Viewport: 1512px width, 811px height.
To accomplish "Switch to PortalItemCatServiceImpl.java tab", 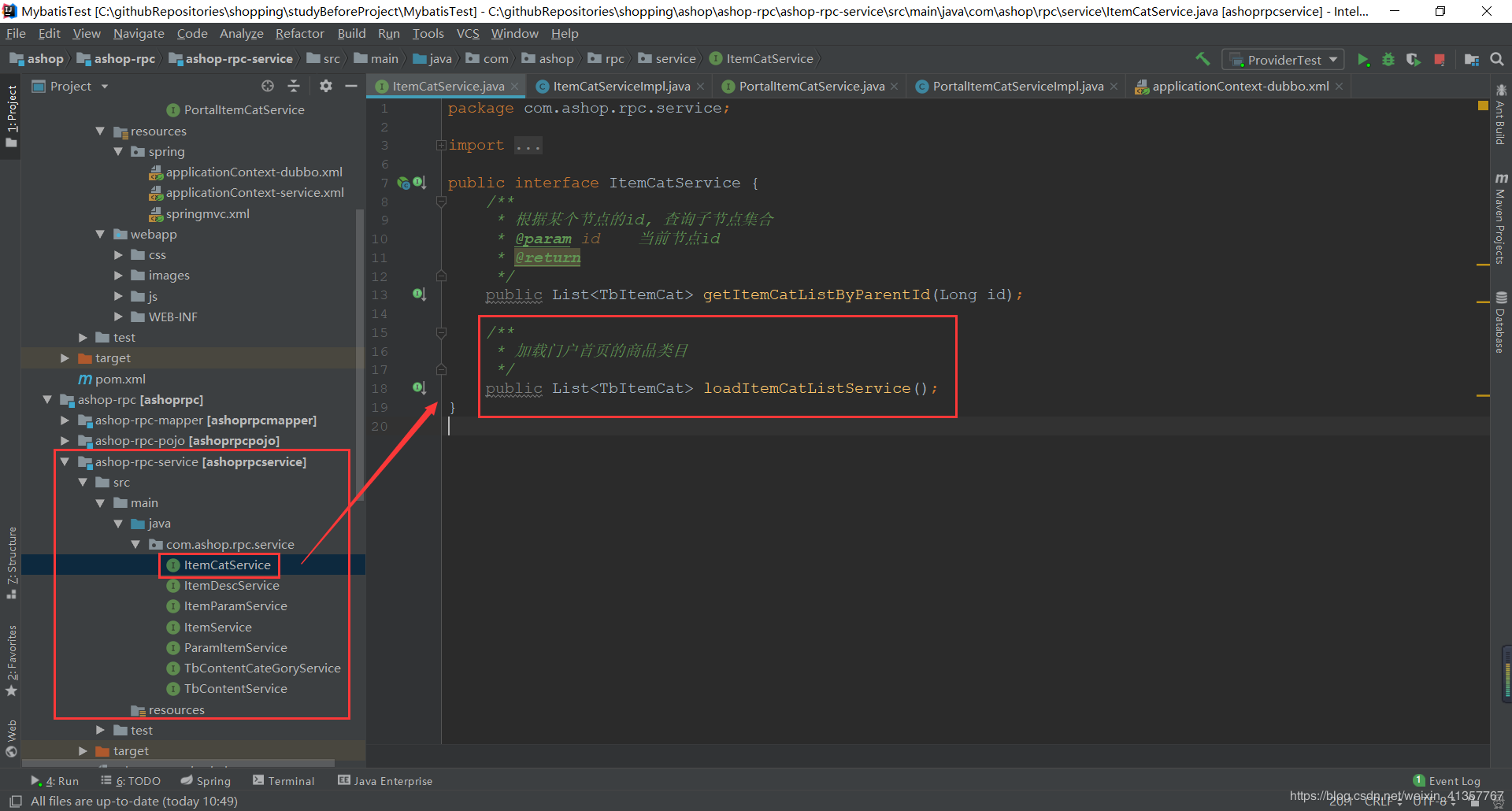I will pos(1017,87).
